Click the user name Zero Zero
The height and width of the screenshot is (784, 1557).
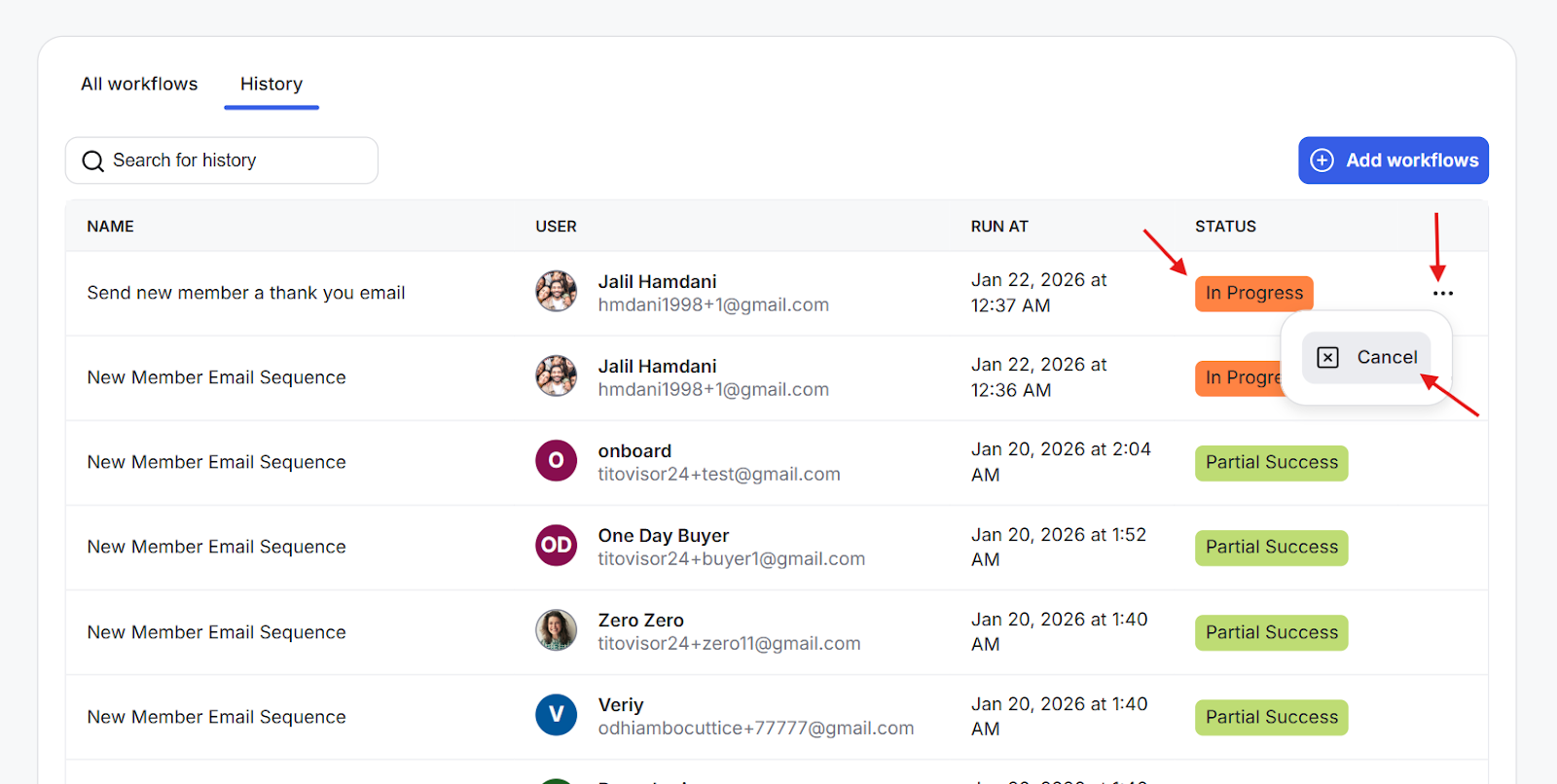[x=641, y=620]
